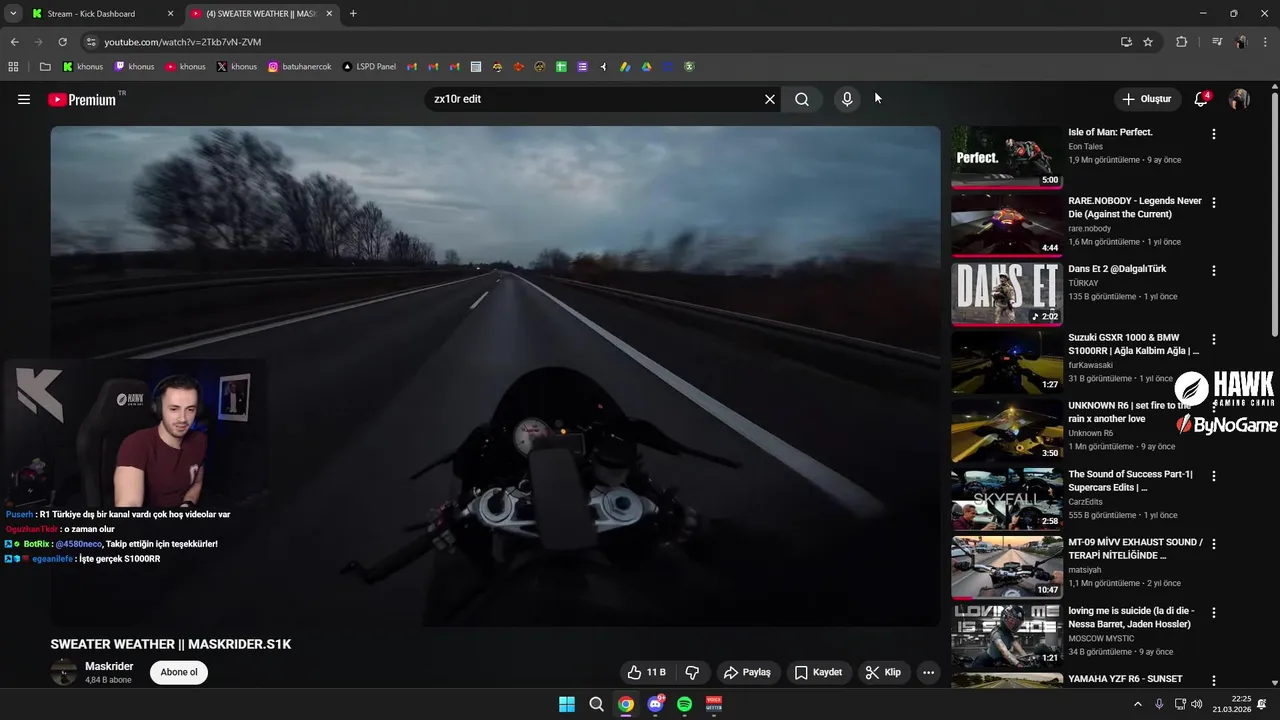Open options for loving me is suicide
The width and height of the screenshot is (1280, 720).
tap(1214, 613)
